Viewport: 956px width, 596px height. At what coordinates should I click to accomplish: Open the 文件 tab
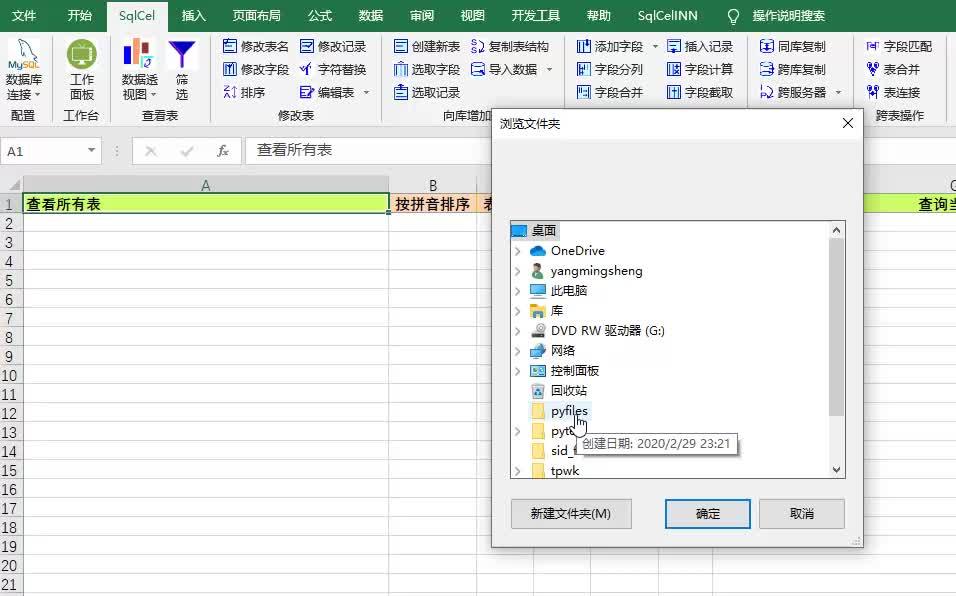tap(24, 15)
